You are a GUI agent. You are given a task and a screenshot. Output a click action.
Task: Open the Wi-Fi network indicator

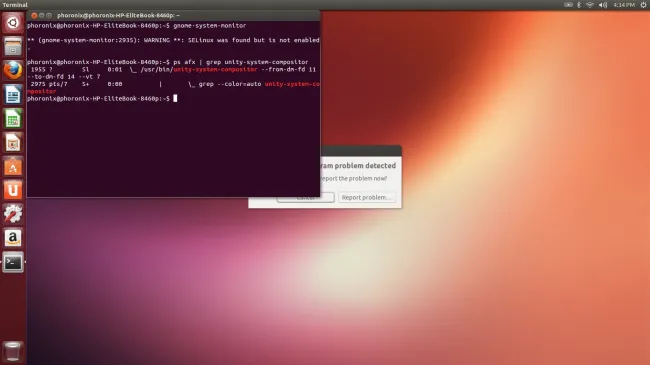[x=590, y=5]
